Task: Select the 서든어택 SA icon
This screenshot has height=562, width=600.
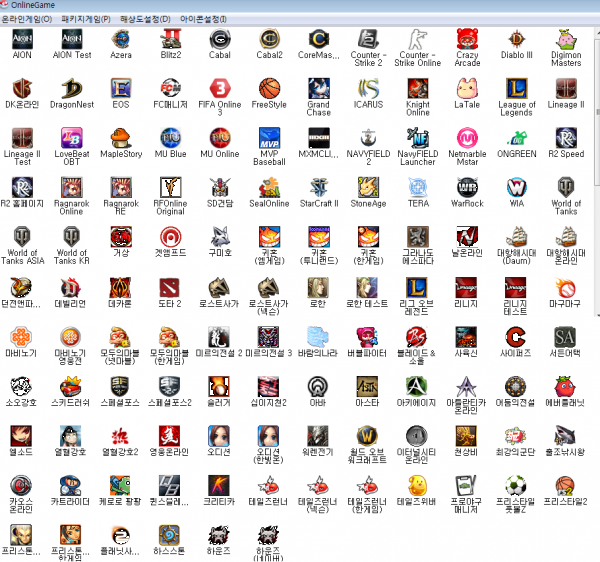Action: tap(565, 337)
